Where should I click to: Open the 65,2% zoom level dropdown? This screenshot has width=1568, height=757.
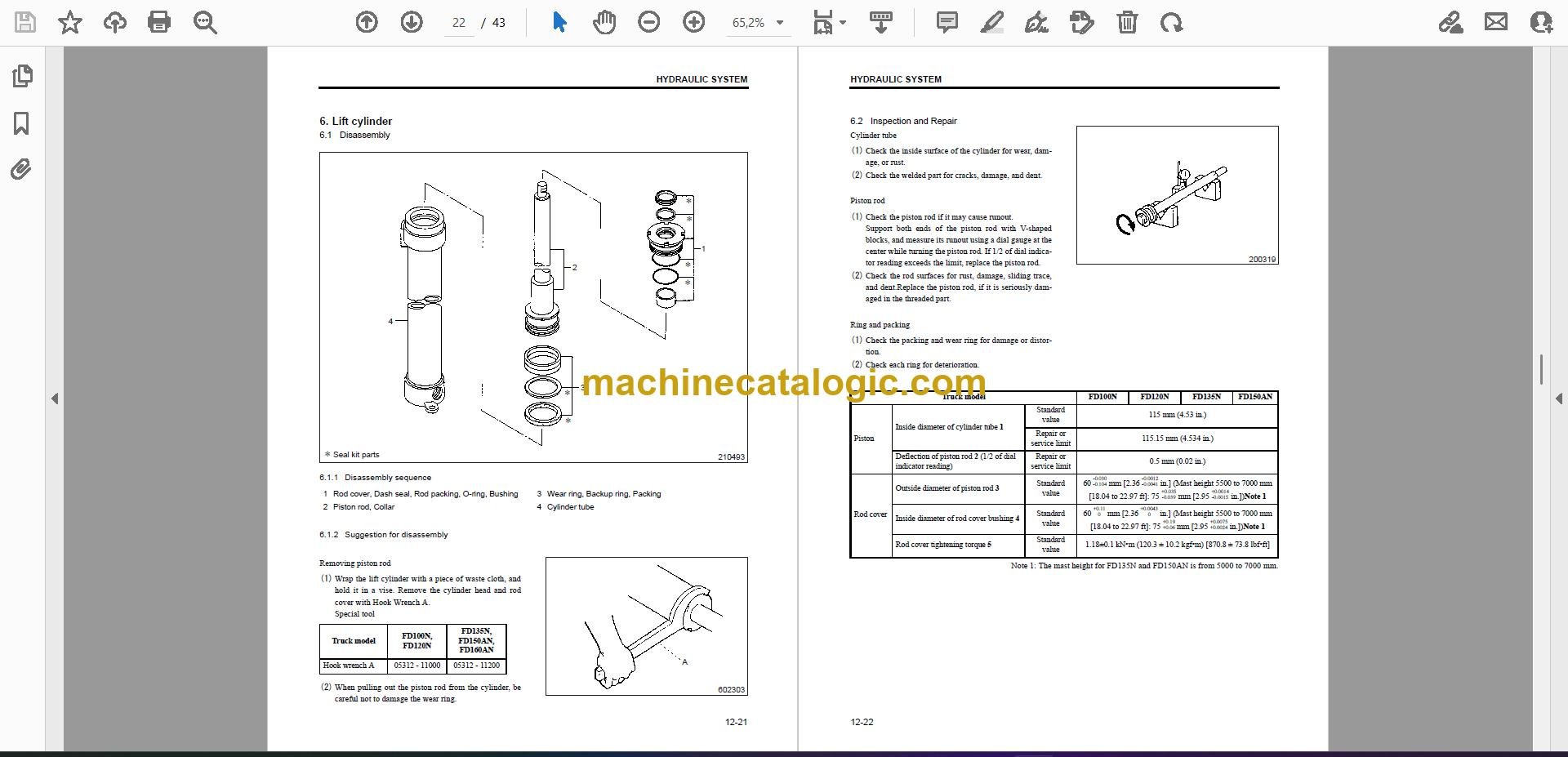758,23
